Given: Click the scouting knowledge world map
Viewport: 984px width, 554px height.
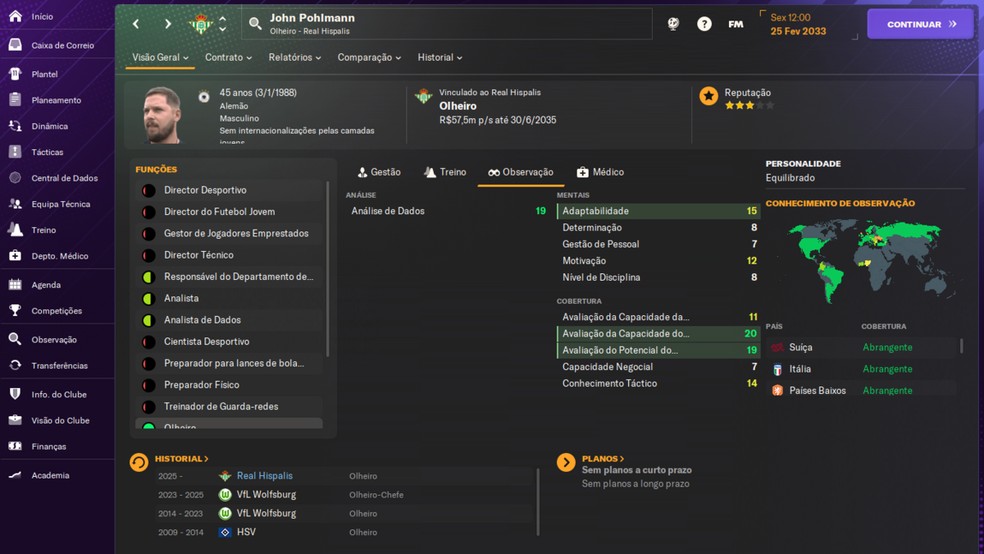Looking at the screenshot, I should tap(864, 260).
